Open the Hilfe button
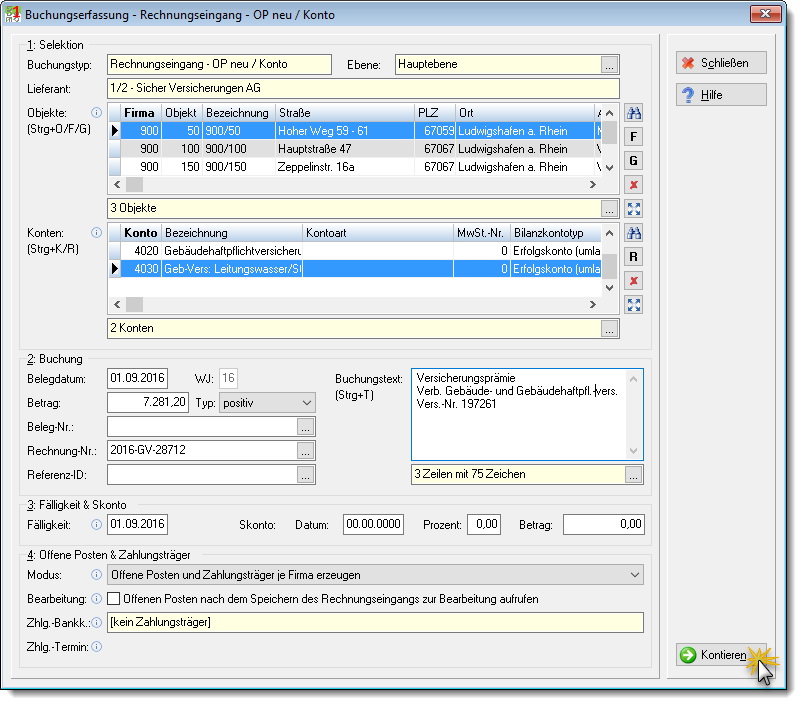 [721, 95]
